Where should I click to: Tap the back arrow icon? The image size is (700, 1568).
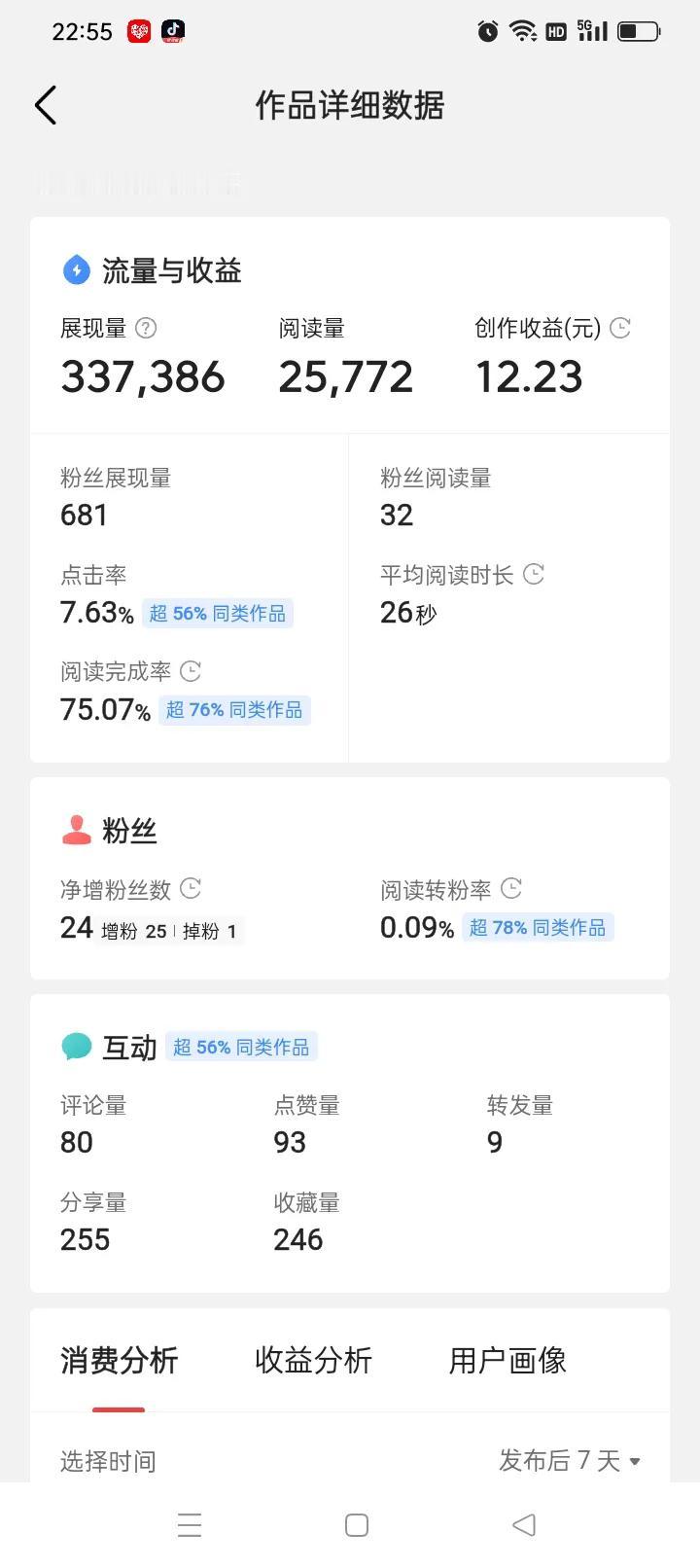tap(46, 105)
